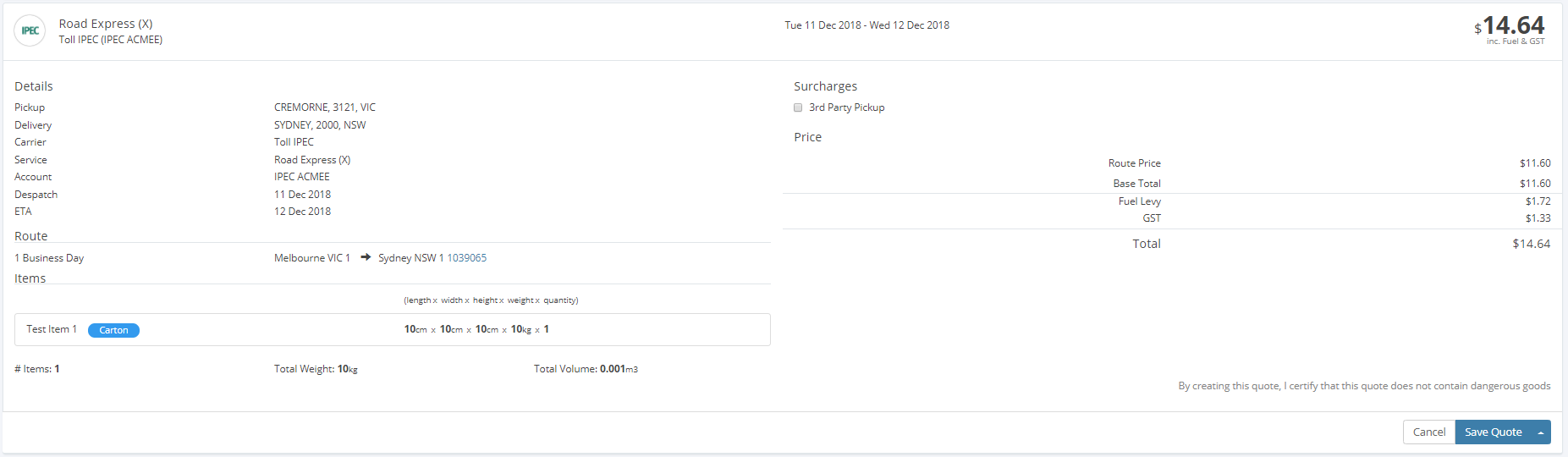Click the Total Volume 0.001m3 text
The width and height of the screenshot is (1568, 457).
click(x=586, y=369)
